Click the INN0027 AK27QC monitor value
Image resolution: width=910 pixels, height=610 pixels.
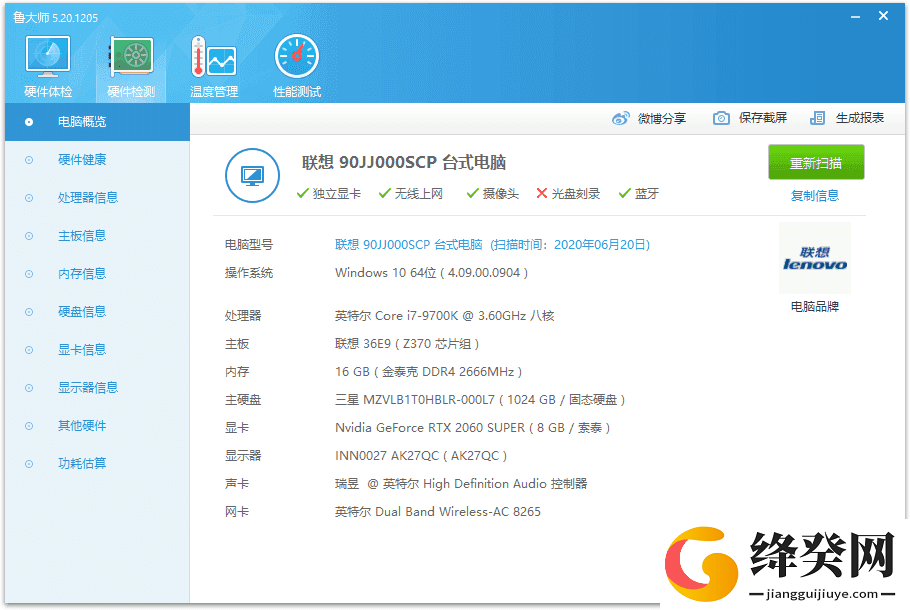tap(421, 456)
